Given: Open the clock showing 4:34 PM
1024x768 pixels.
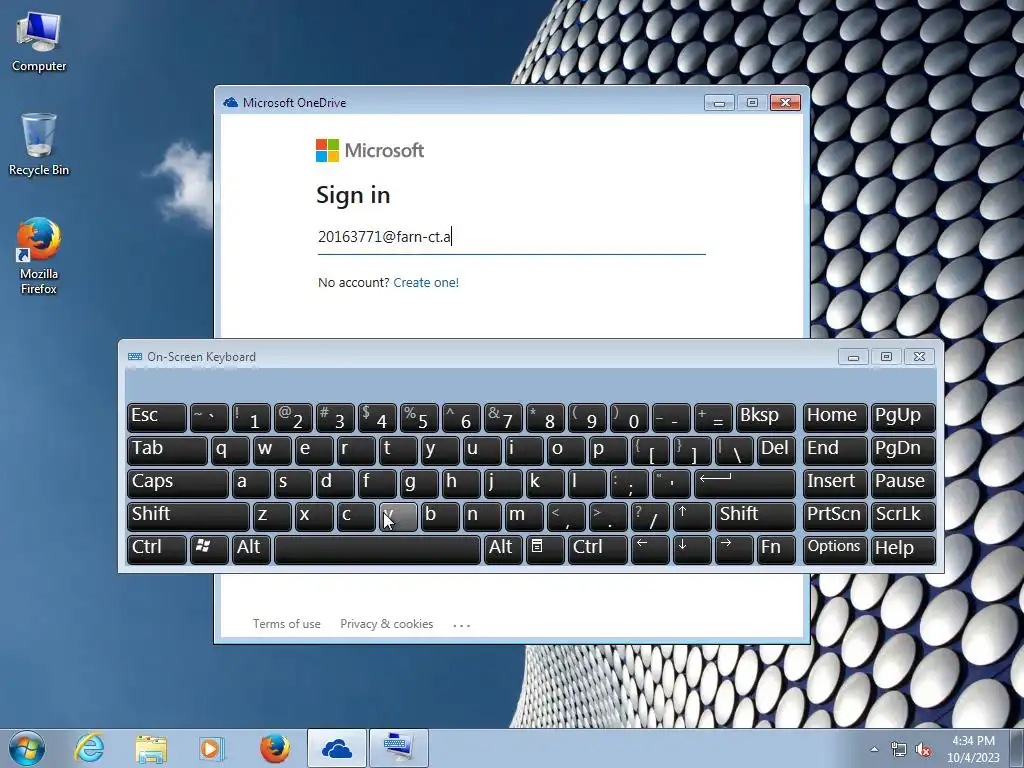Looking at the screenshot, I should (x=973, y=749).
